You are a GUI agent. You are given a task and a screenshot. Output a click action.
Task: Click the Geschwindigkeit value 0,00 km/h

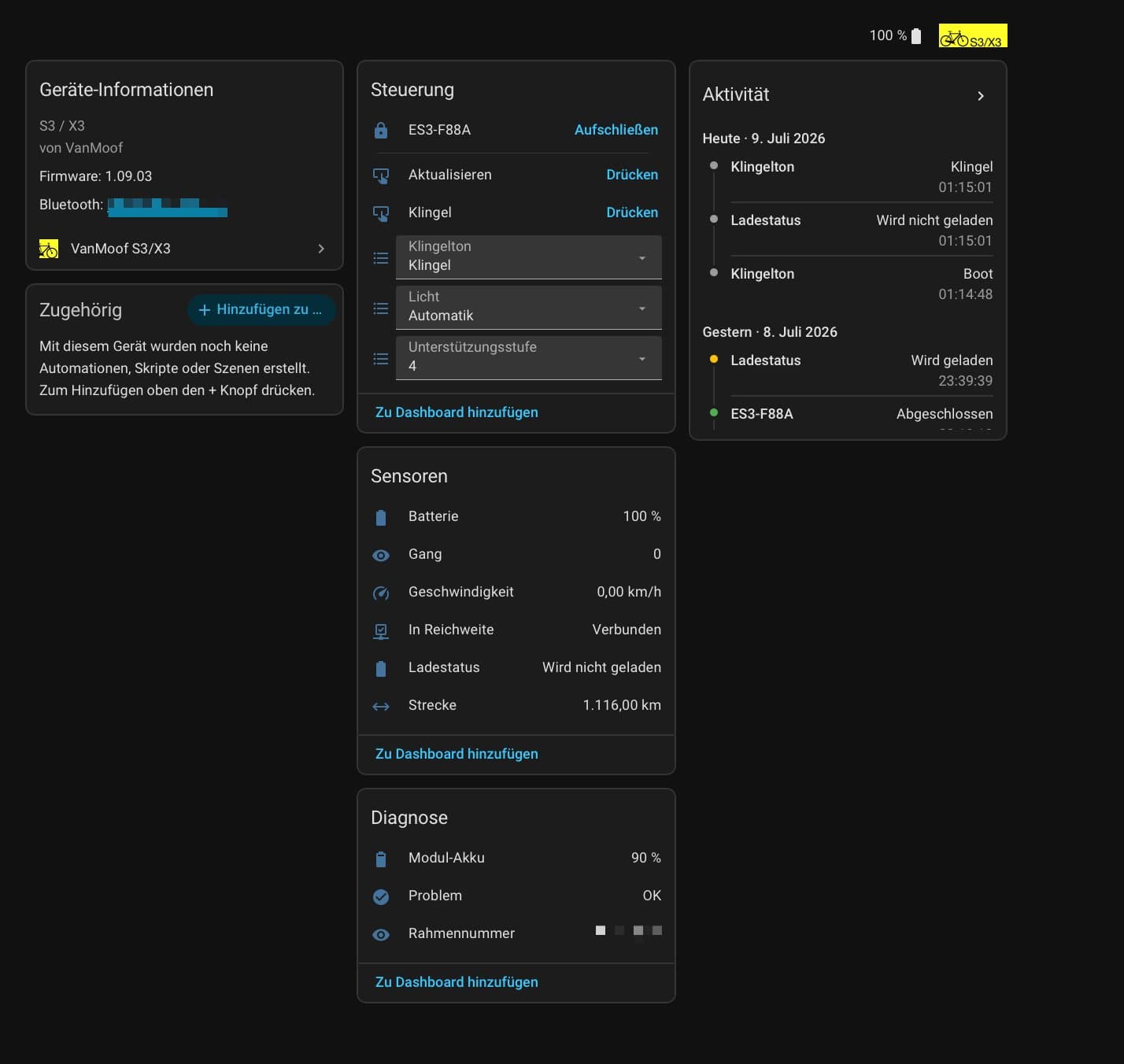[629, 592]
